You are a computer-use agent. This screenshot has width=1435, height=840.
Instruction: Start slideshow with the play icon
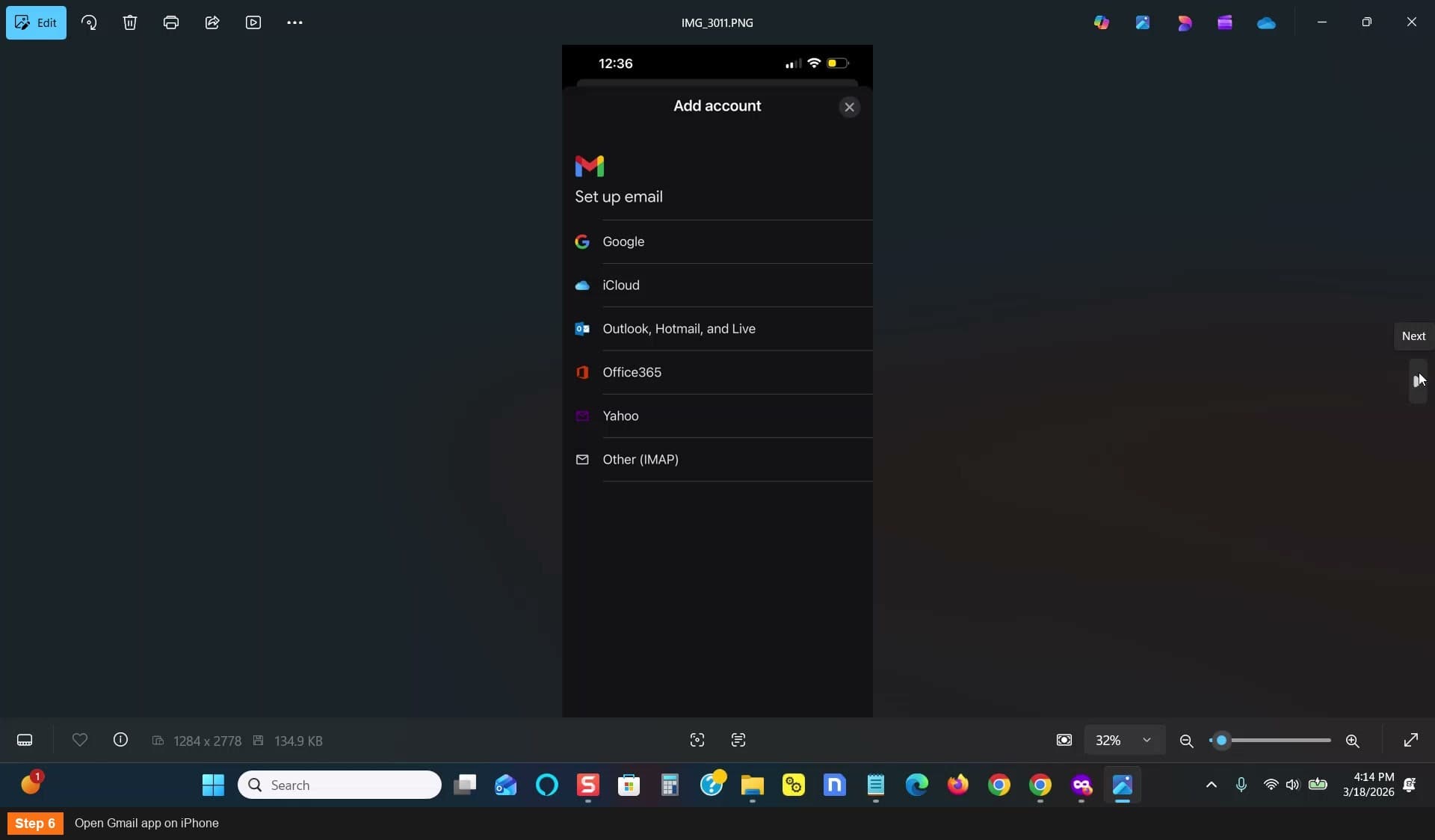coord(253,22)
